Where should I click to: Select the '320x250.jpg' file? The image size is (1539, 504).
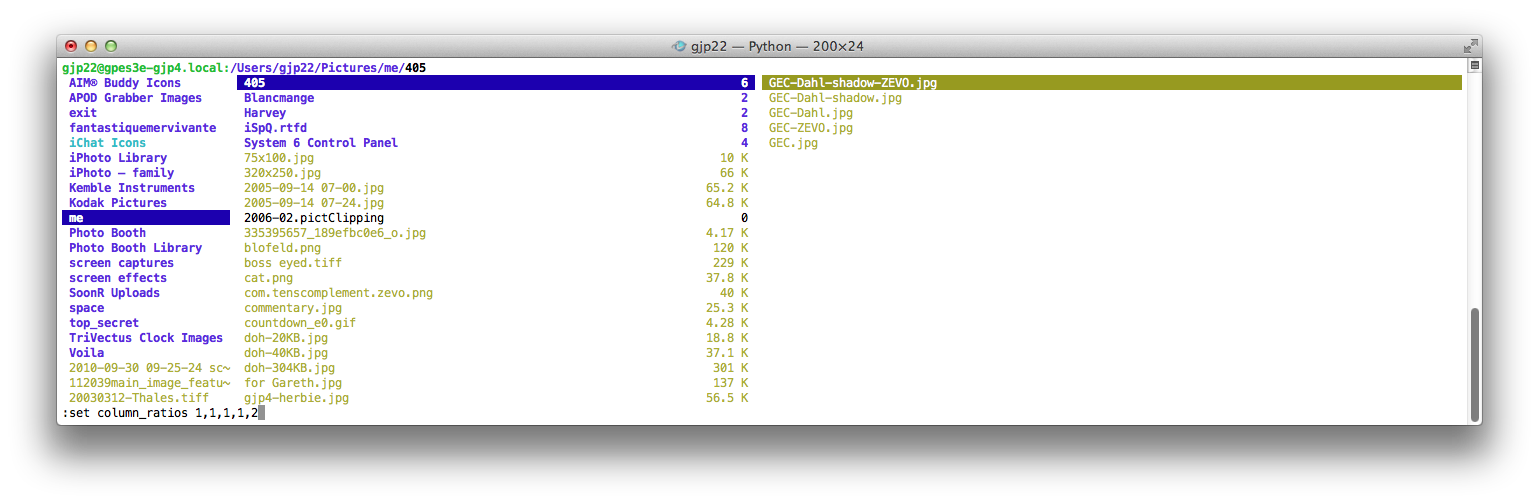[283, 173]
